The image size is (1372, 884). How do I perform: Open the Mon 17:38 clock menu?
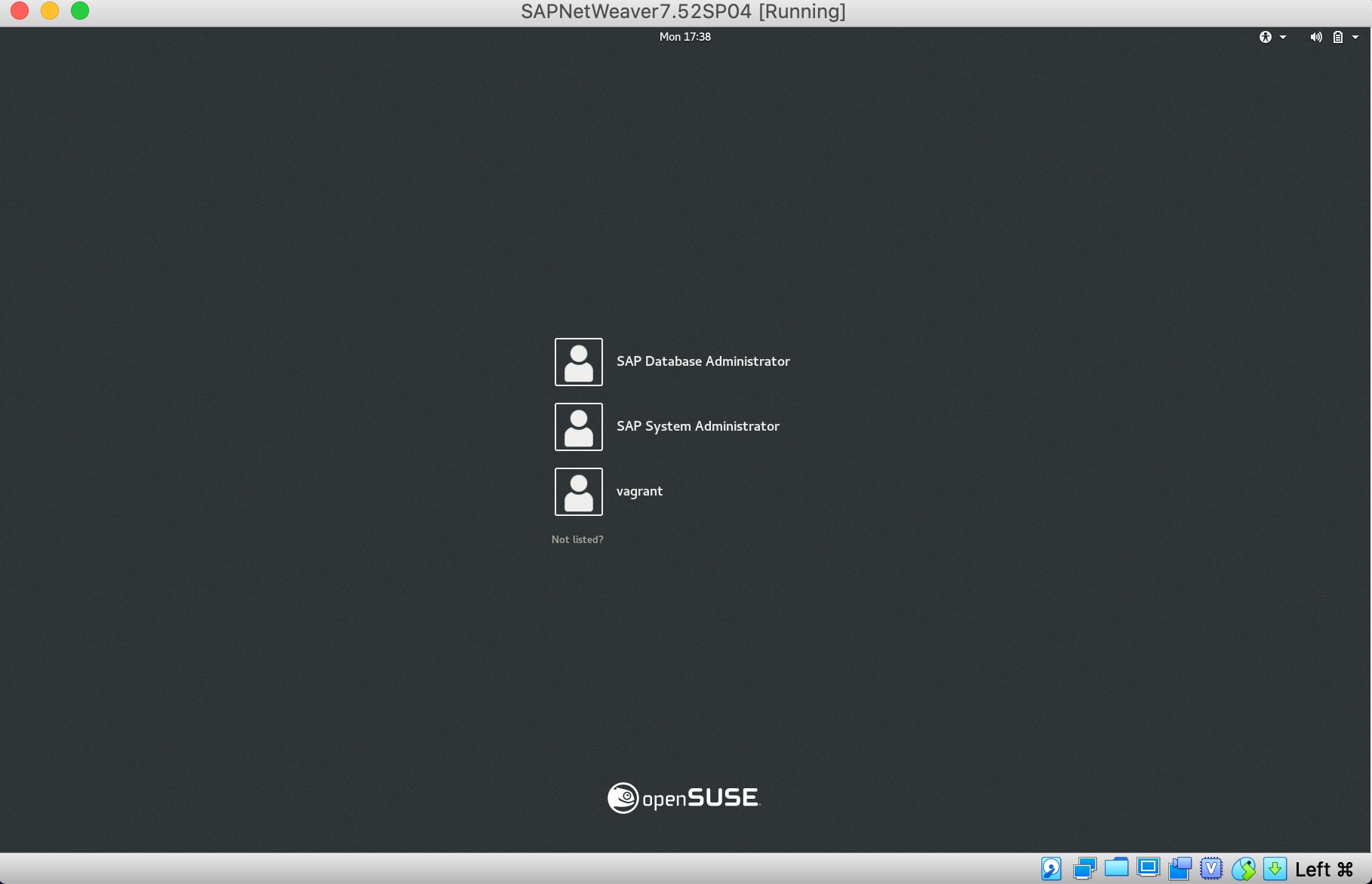pos(685,37)
